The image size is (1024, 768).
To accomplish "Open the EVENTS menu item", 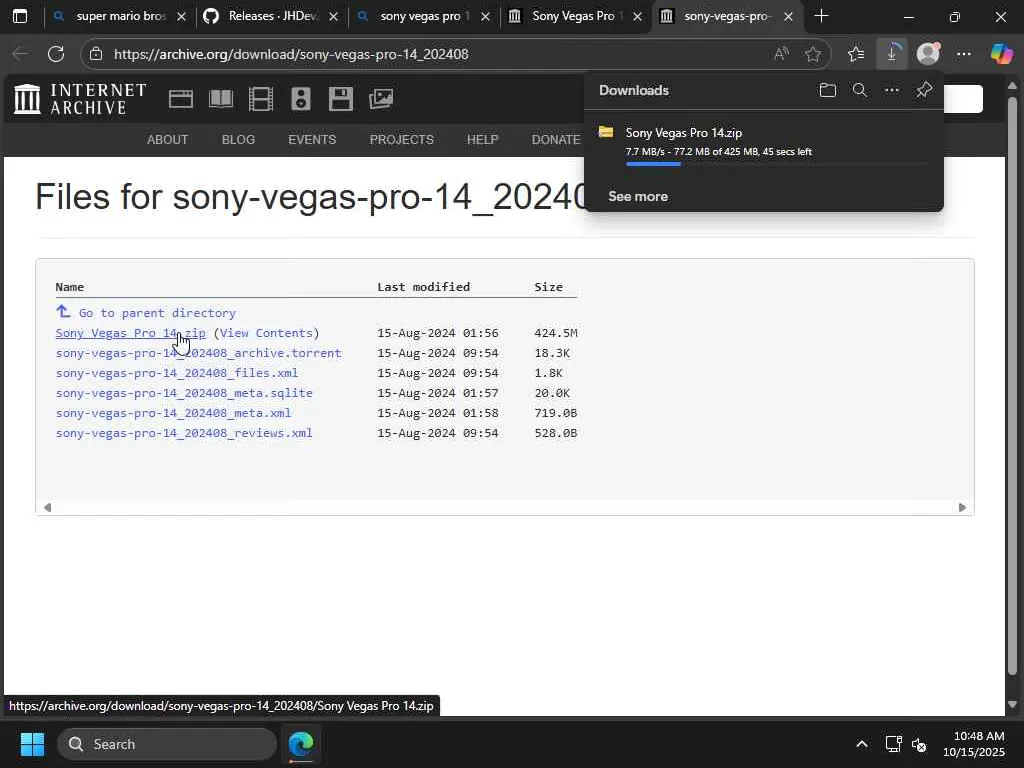I will click(x=312, y=140).
